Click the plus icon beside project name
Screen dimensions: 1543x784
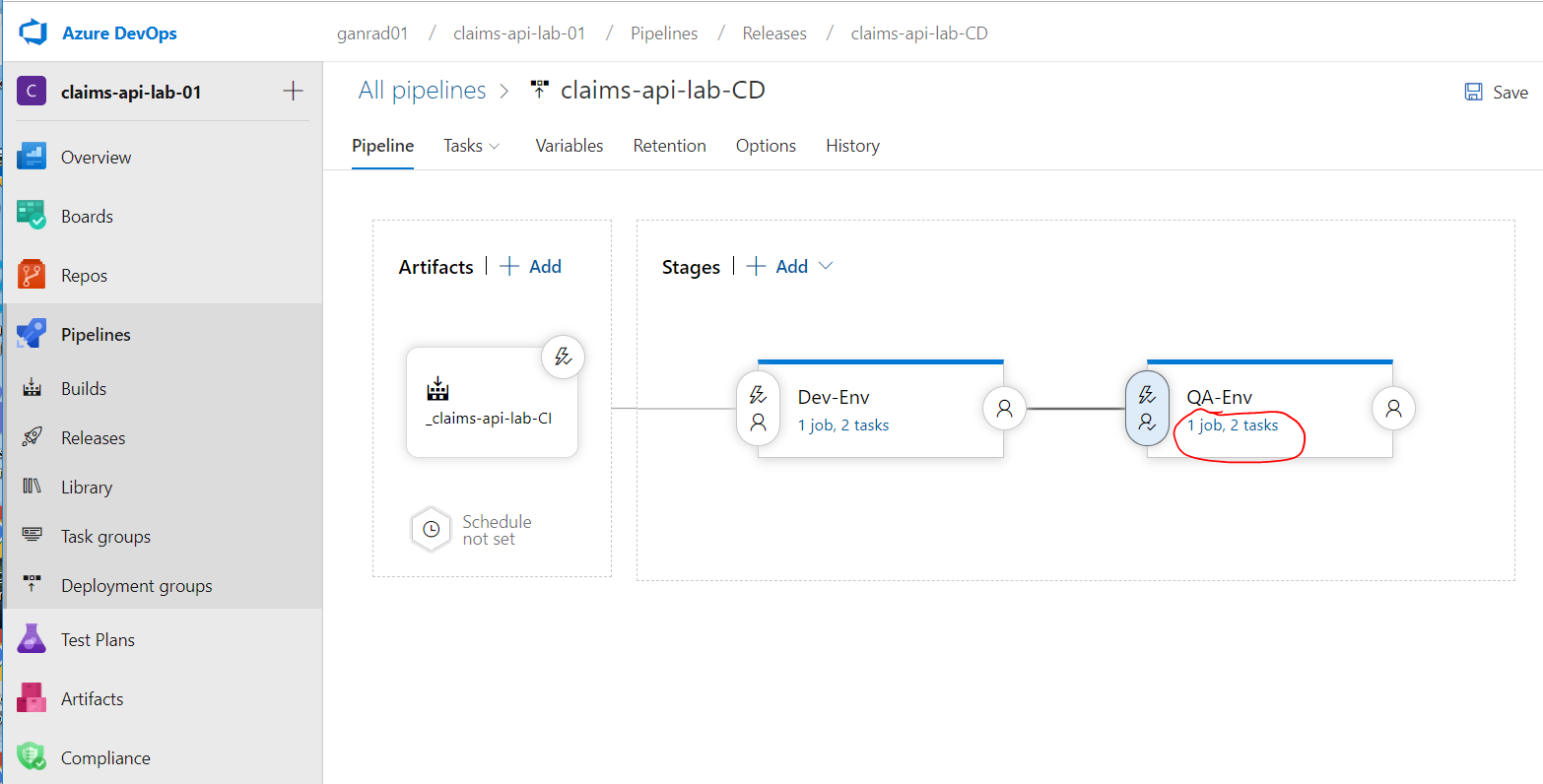coord(293,92)
